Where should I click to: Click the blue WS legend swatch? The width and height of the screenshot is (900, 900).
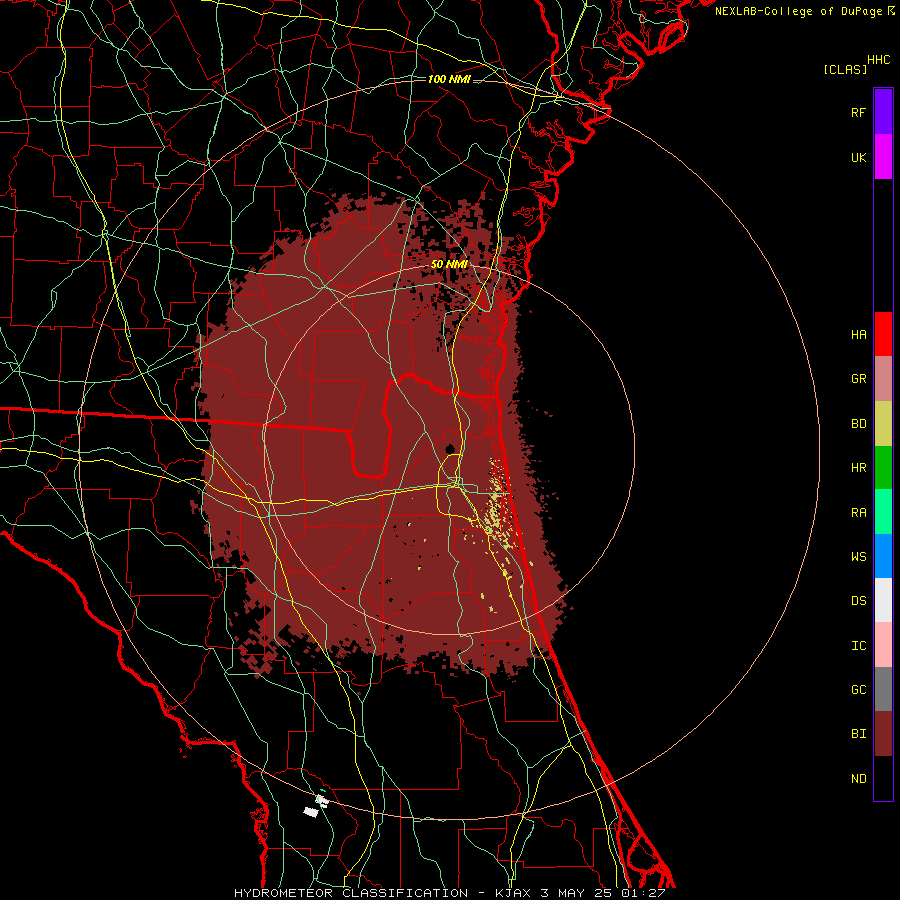click(x=883, y=556)
